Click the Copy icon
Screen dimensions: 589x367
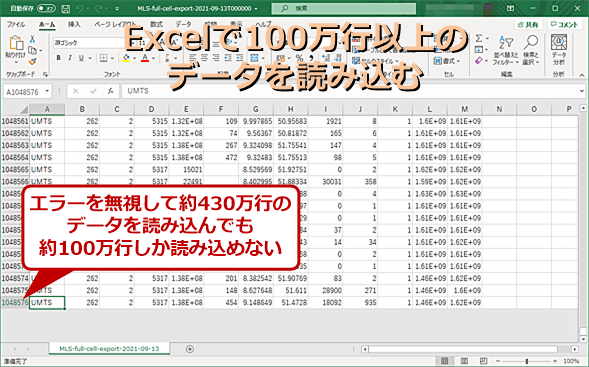click(33, 50)
